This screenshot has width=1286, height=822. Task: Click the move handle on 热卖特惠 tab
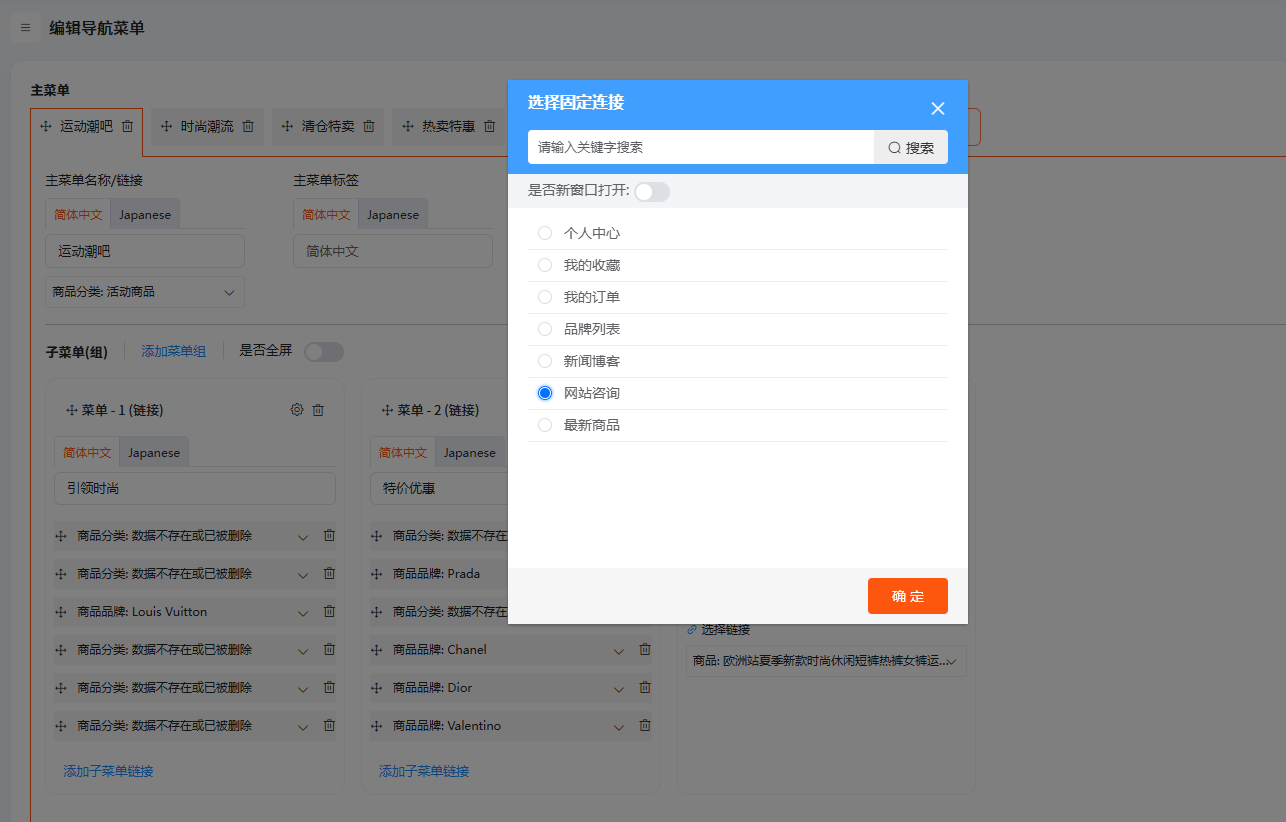point(407,127)
